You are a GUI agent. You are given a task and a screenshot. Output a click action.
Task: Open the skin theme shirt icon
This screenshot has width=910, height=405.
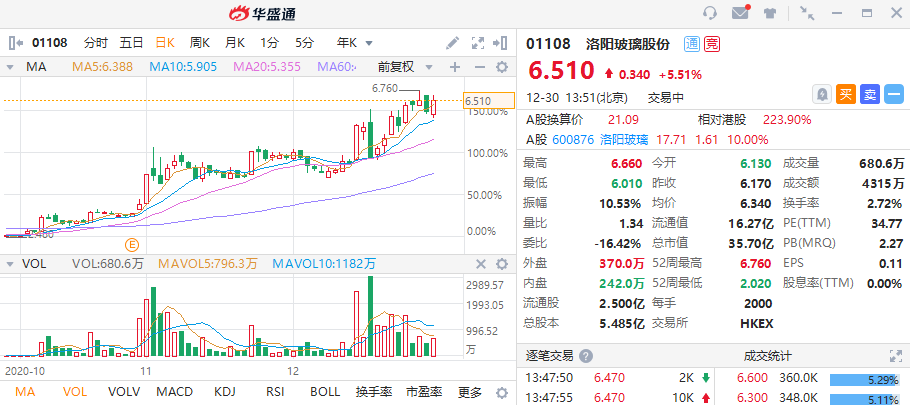pos(770,13)
